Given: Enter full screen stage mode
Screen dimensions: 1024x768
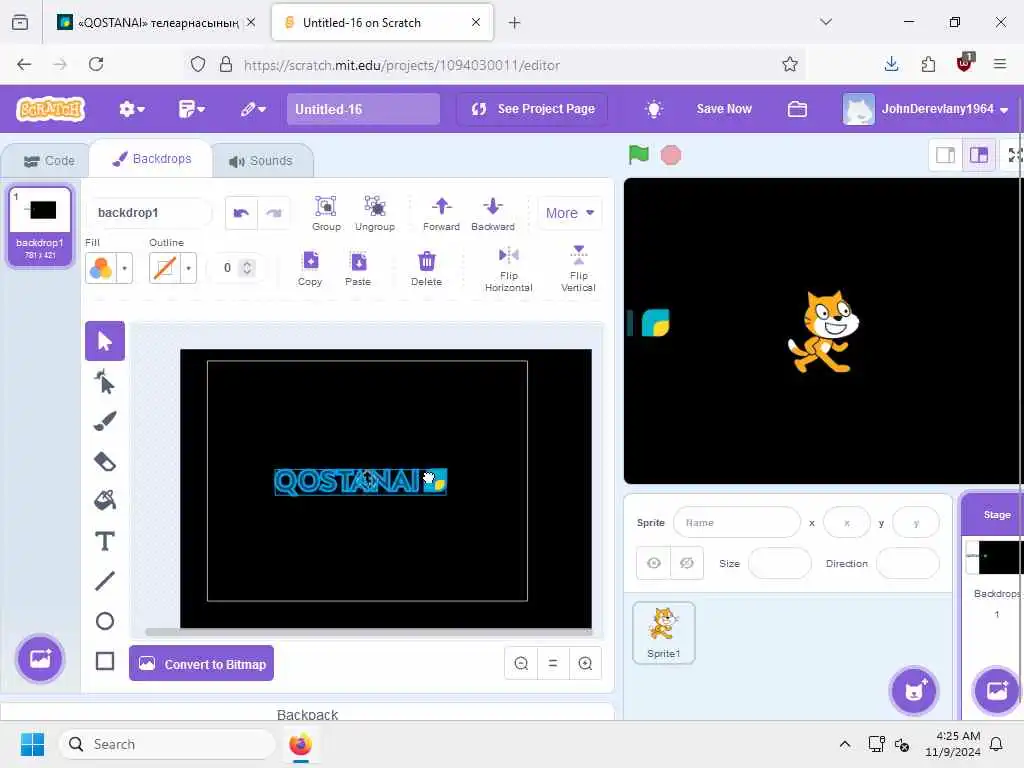Looking at the screenshot, I should coord(1014,155).
